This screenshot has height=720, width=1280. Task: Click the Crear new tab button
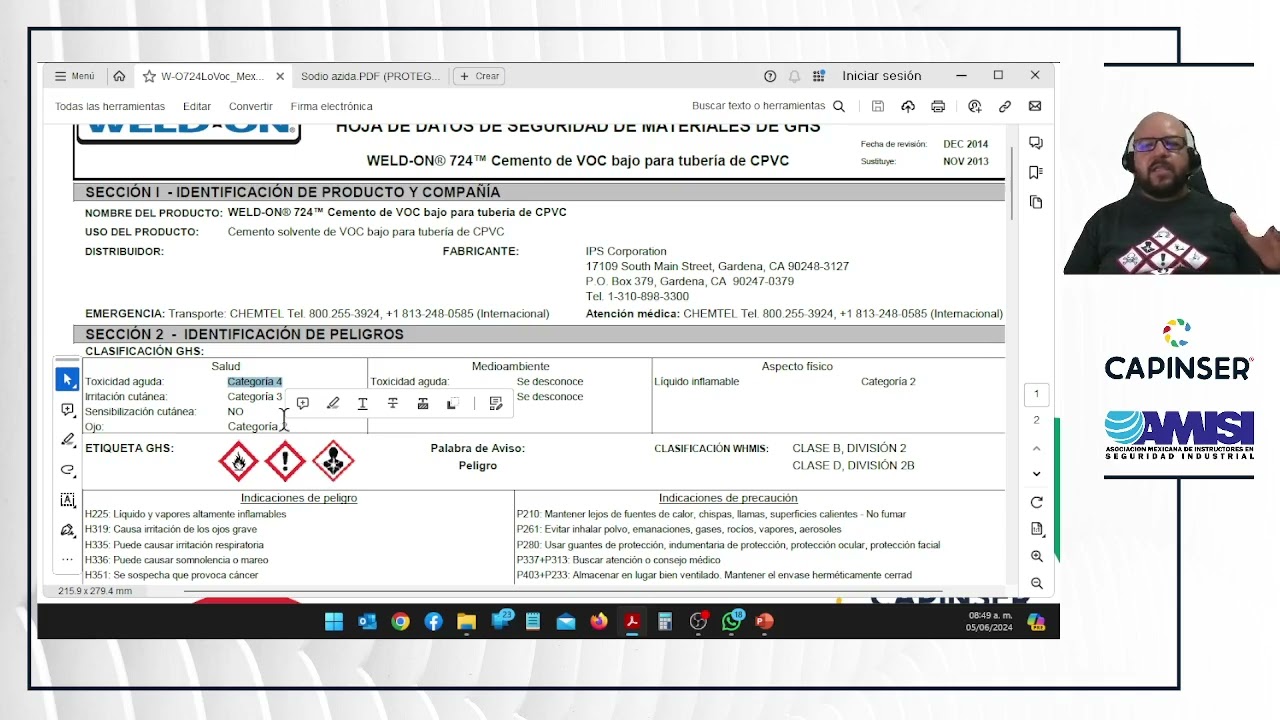click(479, 76)
